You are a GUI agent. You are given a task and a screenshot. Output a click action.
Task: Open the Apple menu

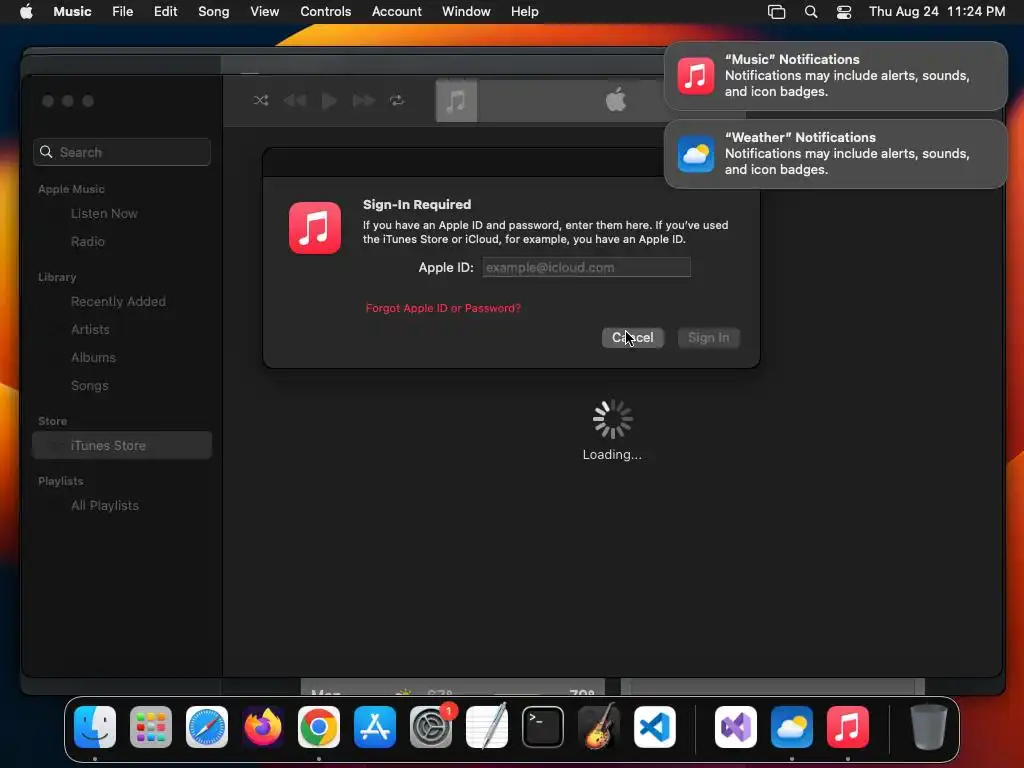tap(26, 11)
